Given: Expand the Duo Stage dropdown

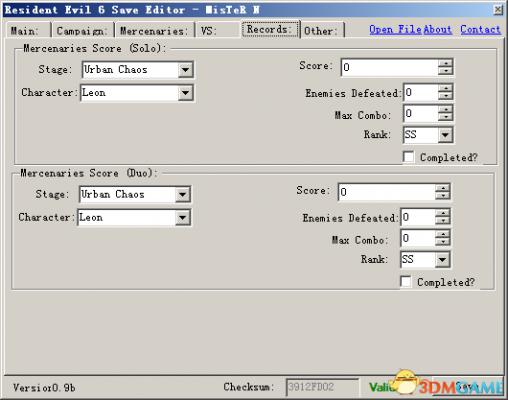Looking at the screenshot, I should pos(183,194).
